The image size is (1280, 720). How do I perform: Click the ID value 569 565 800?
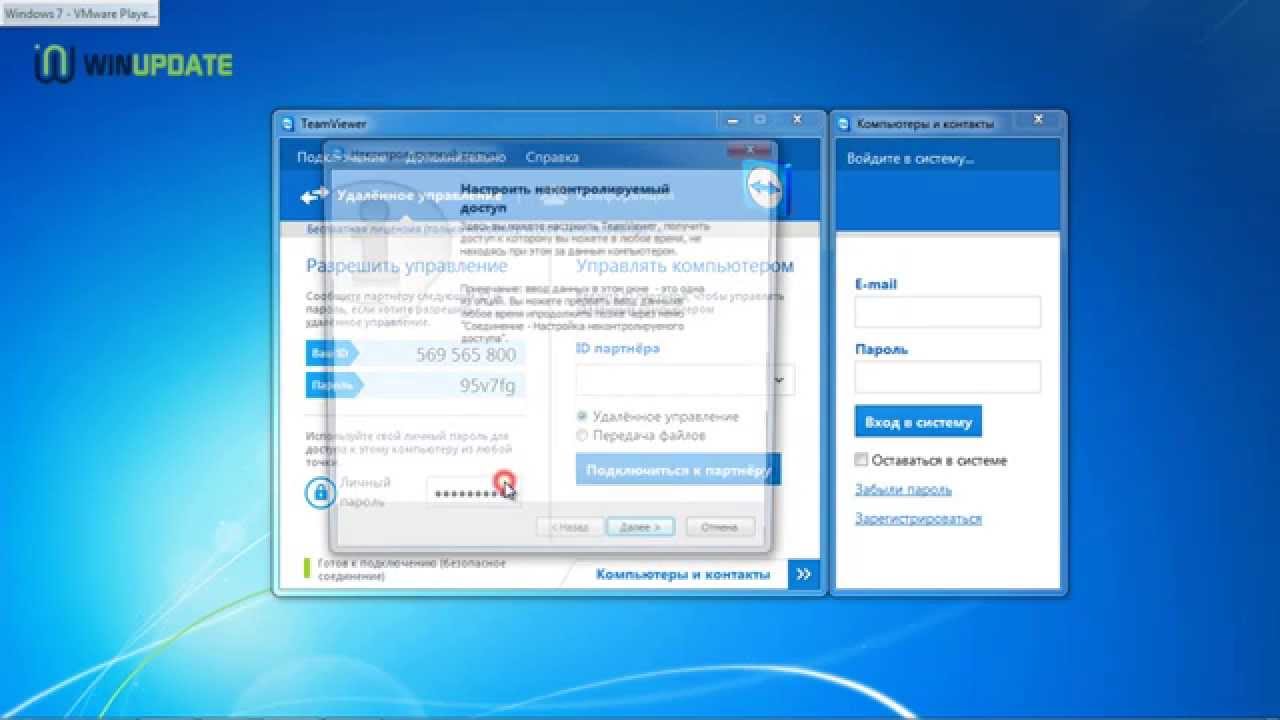(x=466, y=355)
